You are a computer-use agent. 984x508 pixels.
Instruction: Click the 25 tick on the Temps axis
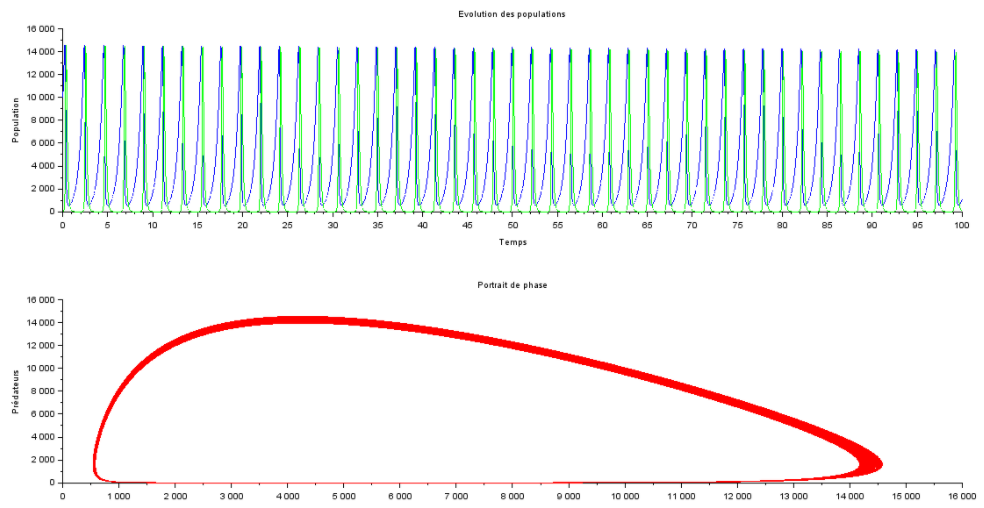pyautogui.click(x=287, y=226)
